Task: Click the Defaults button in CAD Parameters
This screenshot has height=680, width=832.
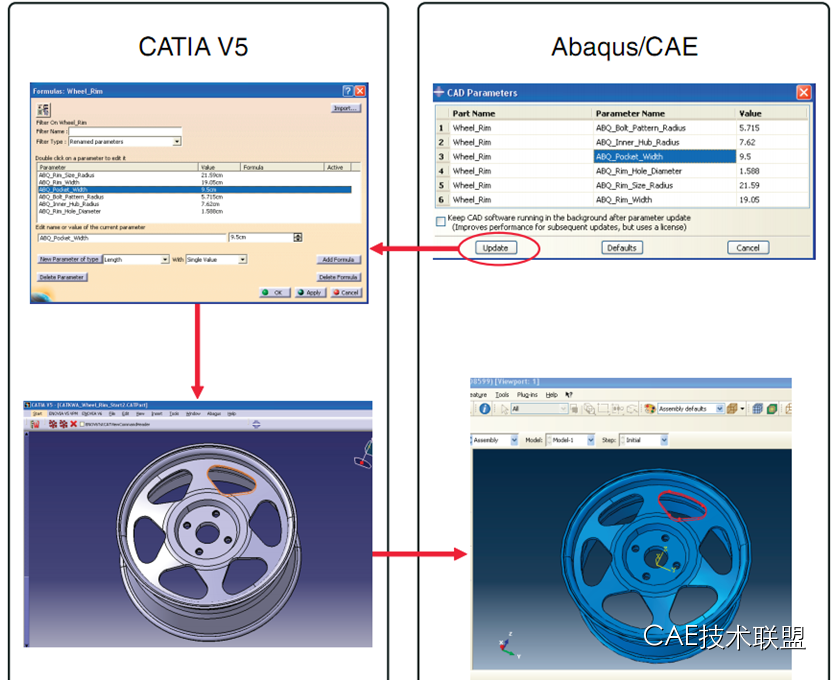Action: tap(622, 248)
